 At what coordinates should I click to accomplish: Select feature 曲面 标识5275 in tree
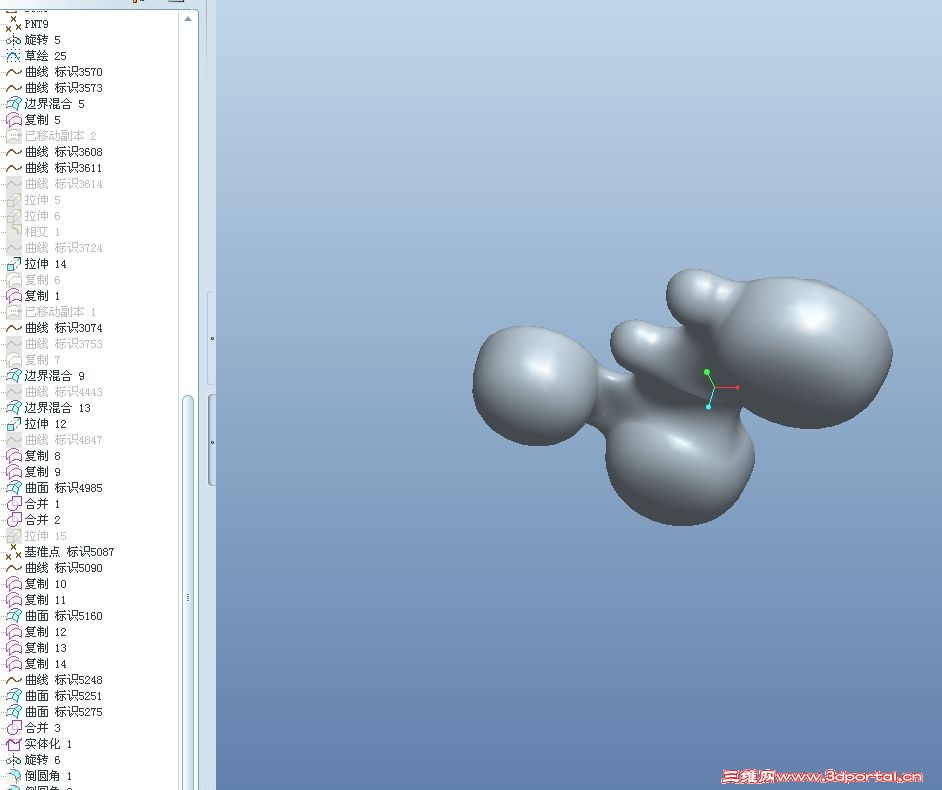click(x=64, y=712)
